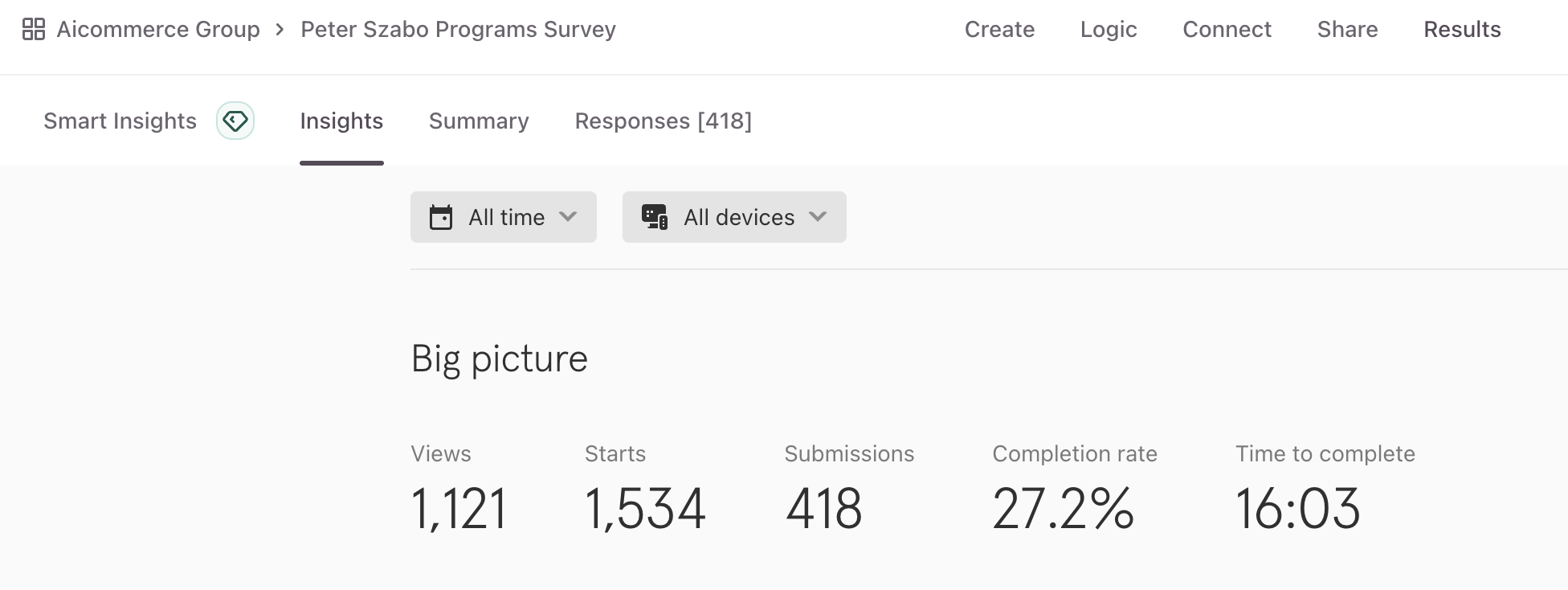Image resolution: width=1568 pixels, height=590 pixels.
Task: Click the workspace grid icon
Action: (x=34, y=30)
